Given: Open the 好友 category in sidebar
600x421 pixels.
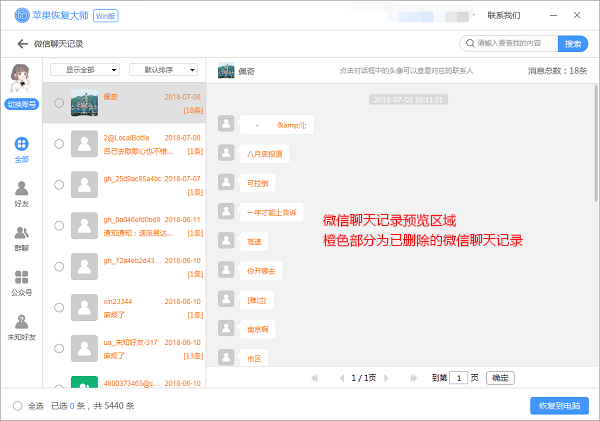Looking at the screenshot, I should tap(21, 194).
